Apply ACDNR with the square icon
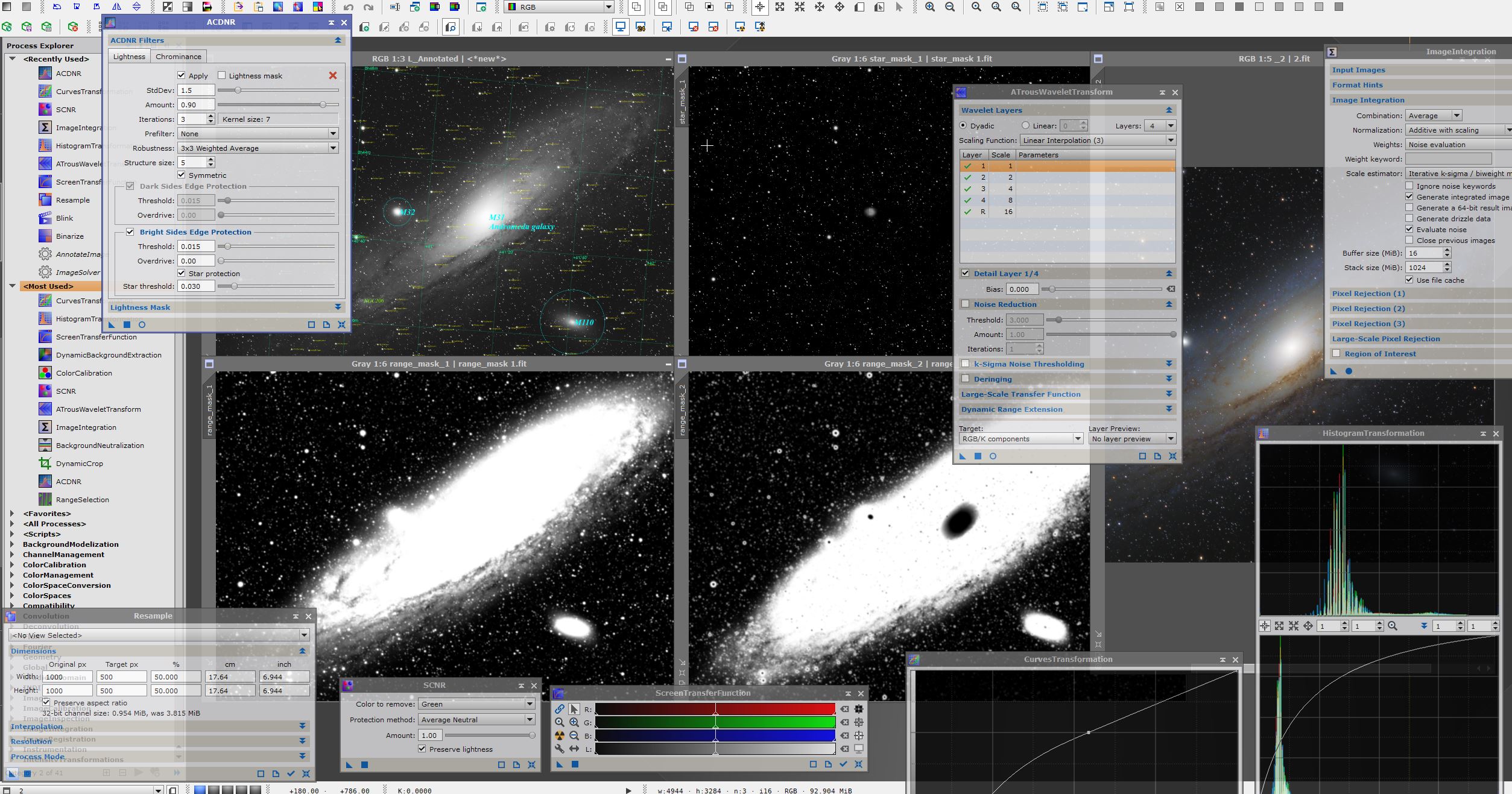Screen dimensions: 1512x794 (127, 325)
